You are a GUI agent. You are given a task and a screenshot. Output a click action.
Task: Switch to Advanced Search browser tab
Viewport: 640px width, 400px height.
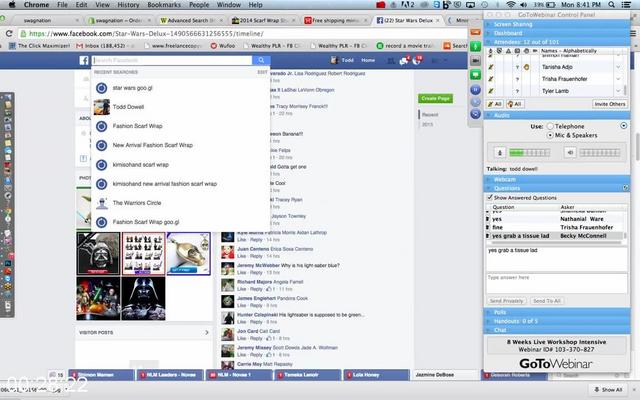190,20
